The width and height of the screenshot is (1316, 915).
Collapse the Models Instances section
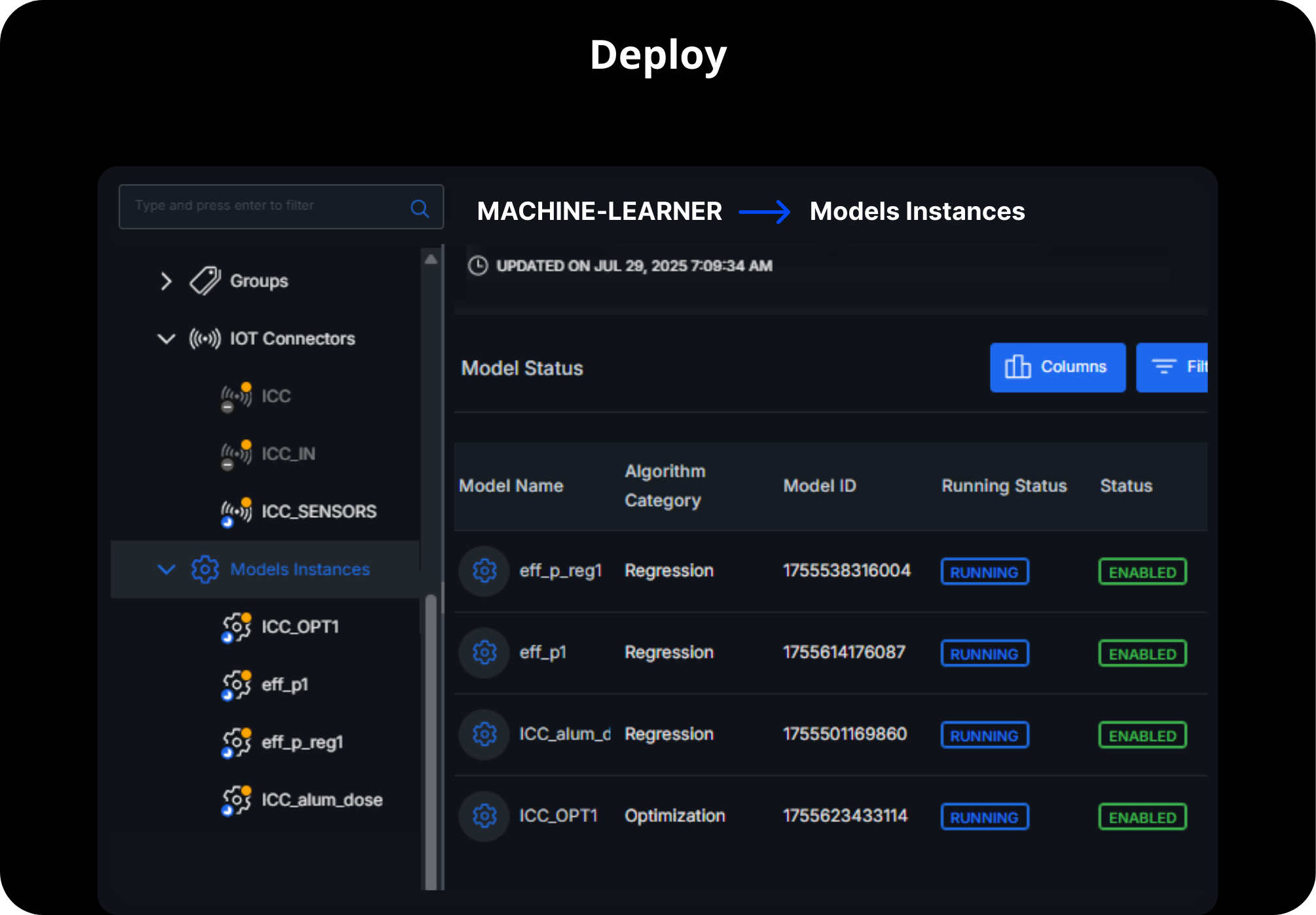tap(166, 569)
